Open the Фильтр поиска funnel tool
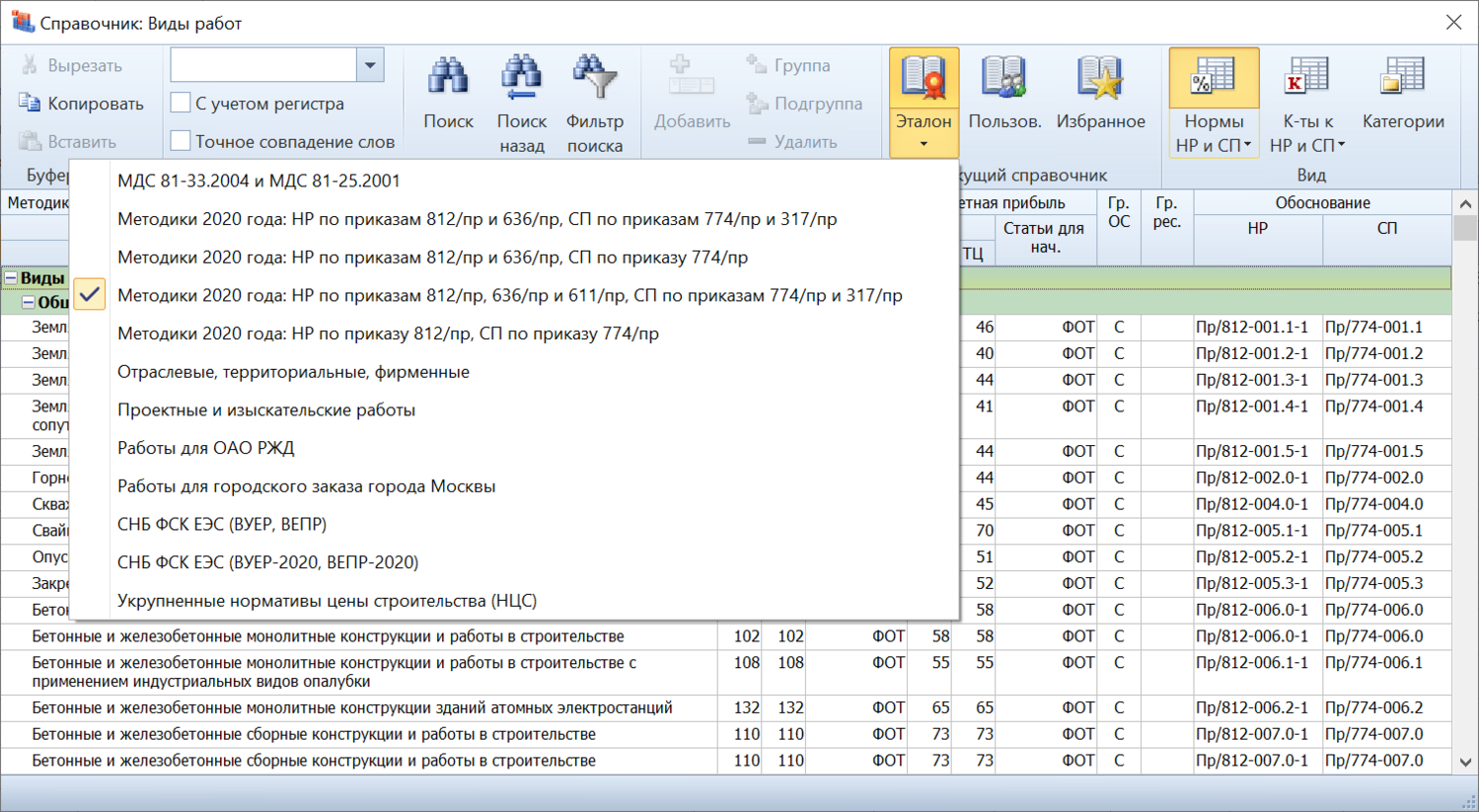Screen dimensions: 1479x812 click(x=594, y=80)
